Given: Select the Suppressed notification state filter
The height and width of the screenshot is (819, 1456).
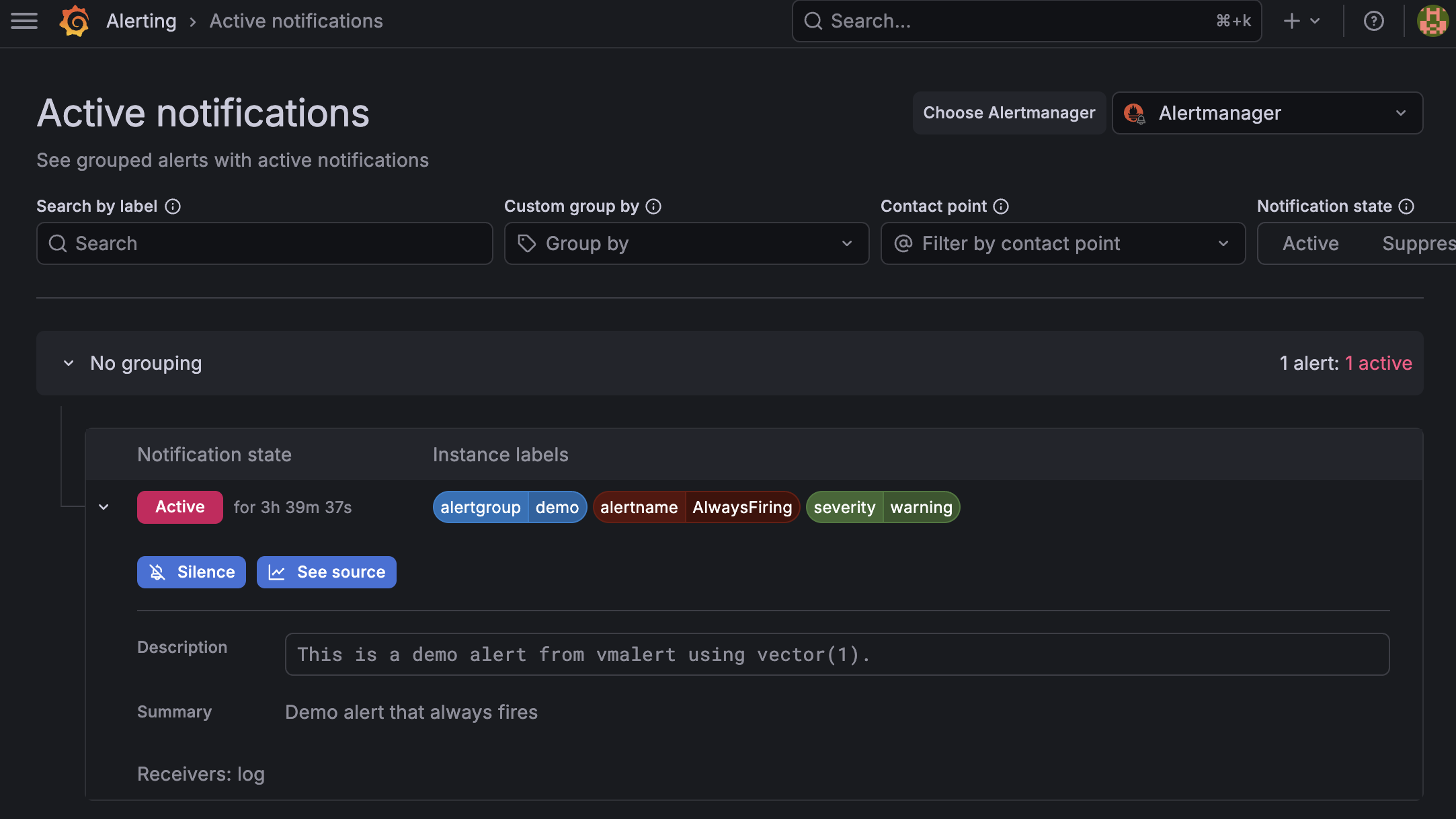Looking at the screenshot, I should [x=1417, y=243].
